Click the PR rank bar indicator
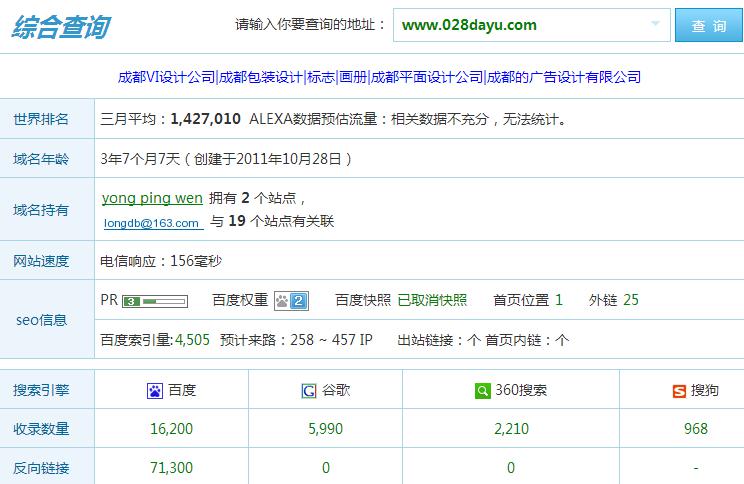 tap(155, 300)
